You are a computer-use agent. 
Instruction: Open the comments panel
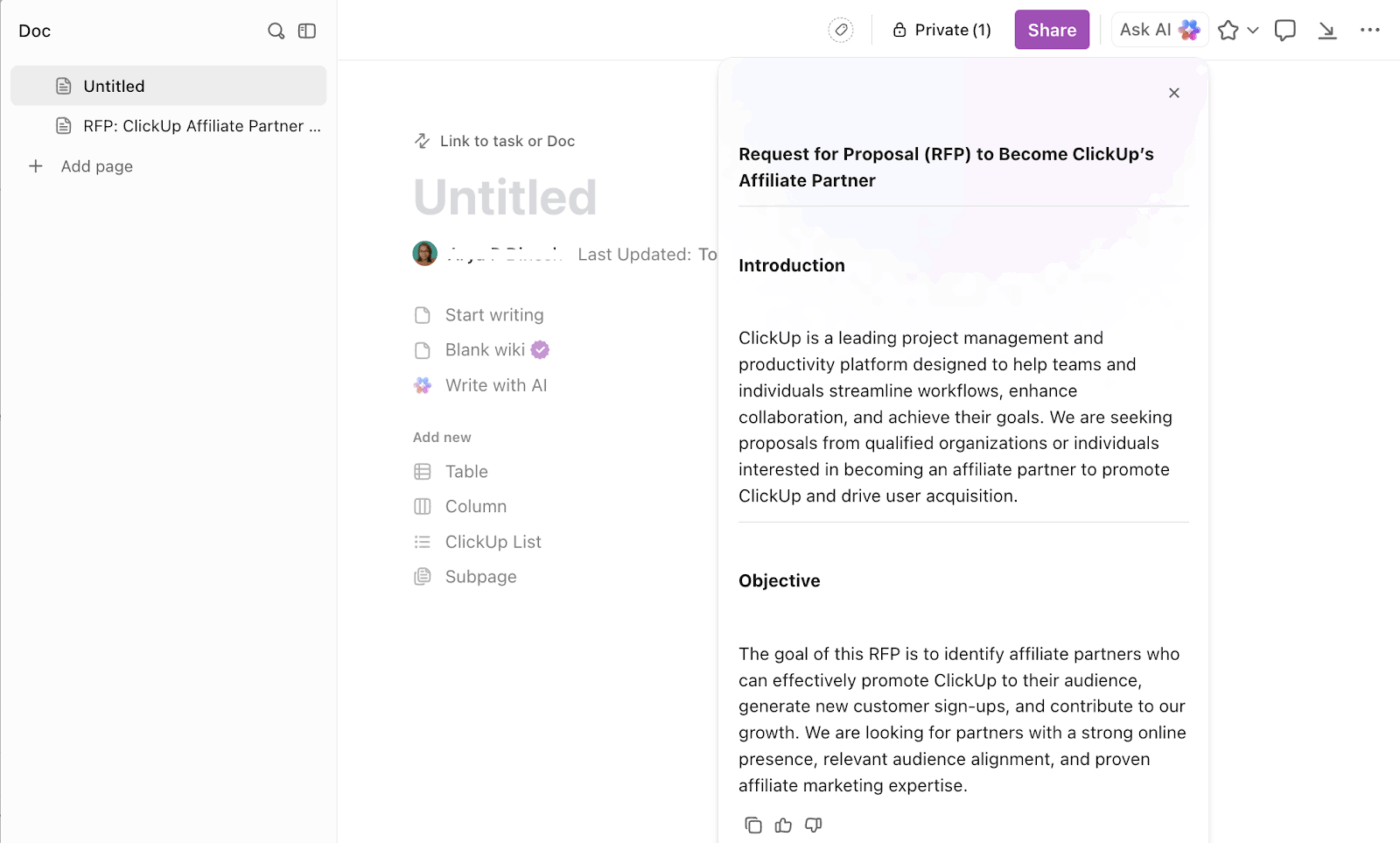(x=1284, y=30)
